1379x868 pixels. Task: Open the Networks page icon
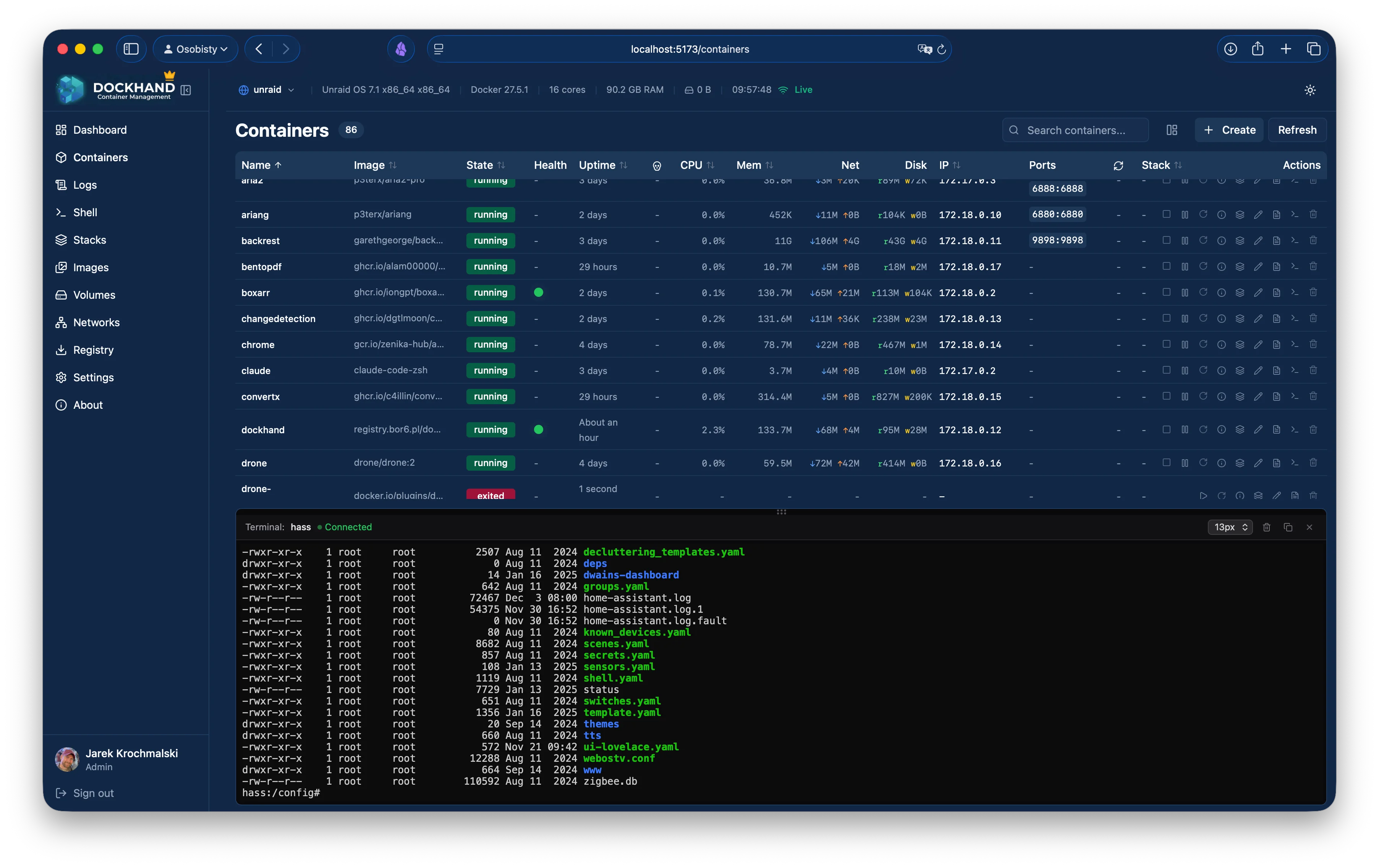62,322
